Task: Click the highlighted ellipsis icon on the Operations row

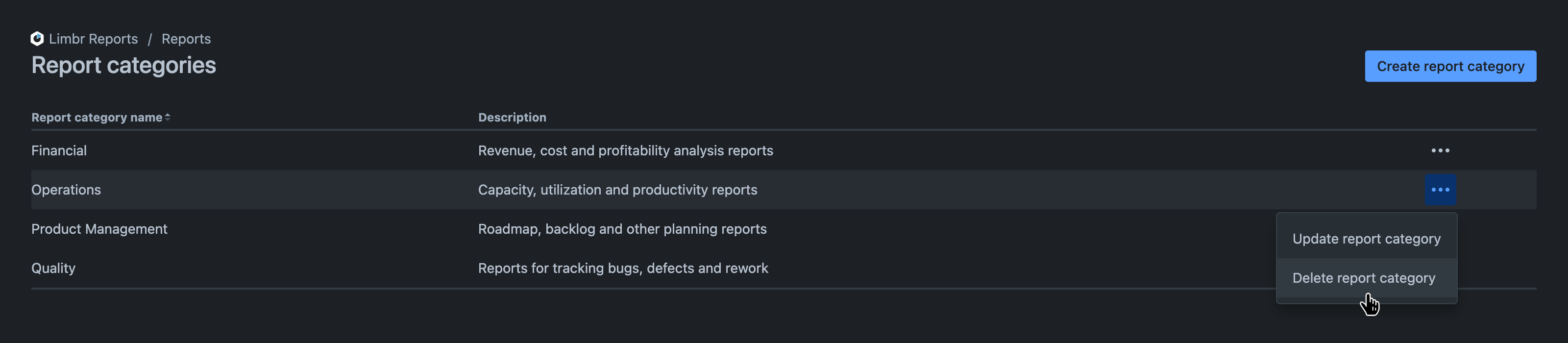Action: [1441, 189]
